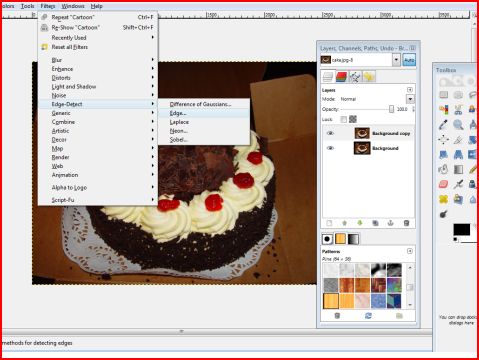Switch to the Paths tab
This screenshot has width=479, height=360.
355,77
